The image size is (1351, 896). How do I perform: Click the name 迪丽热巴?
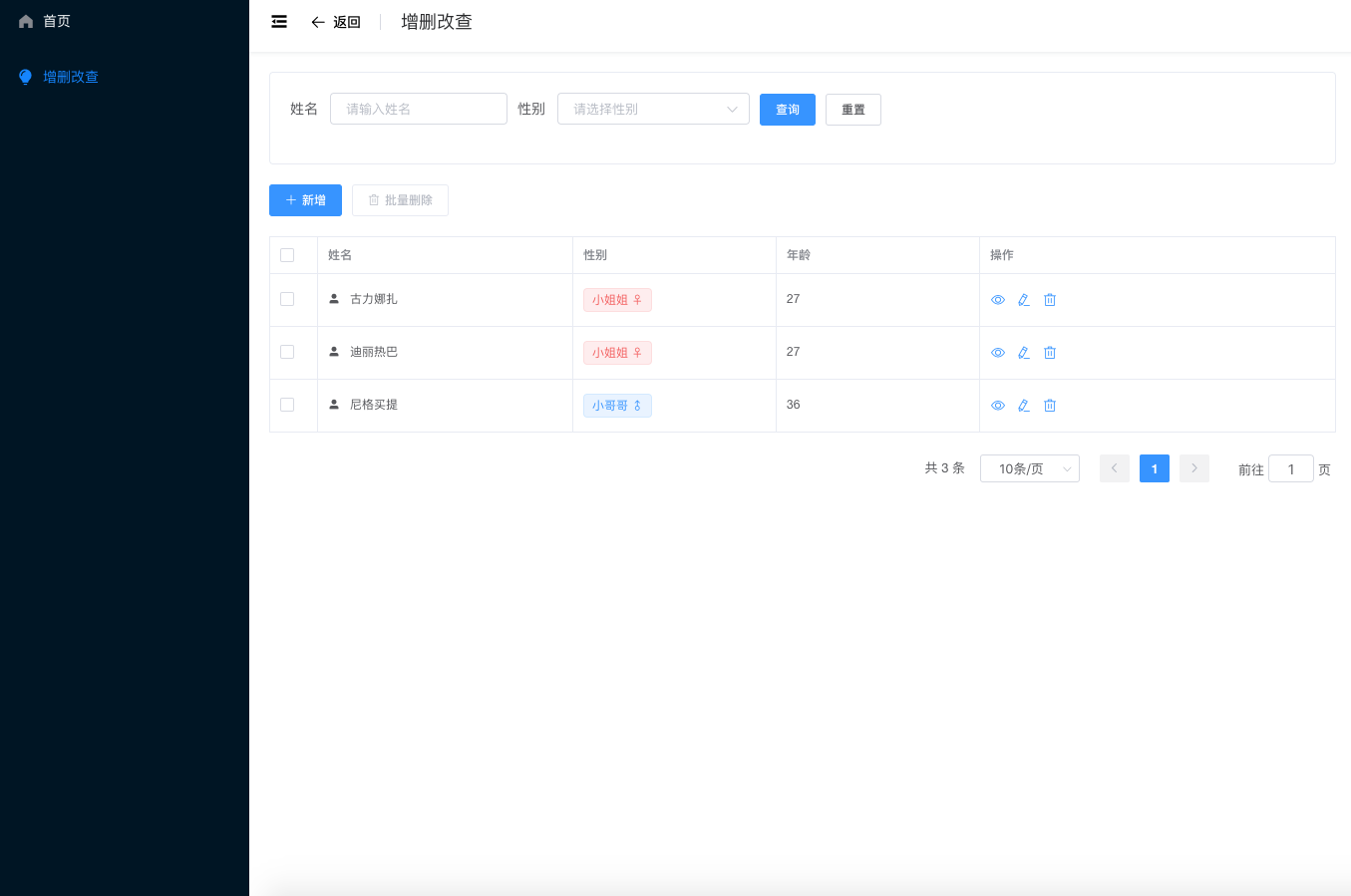[x=374, y=352]
